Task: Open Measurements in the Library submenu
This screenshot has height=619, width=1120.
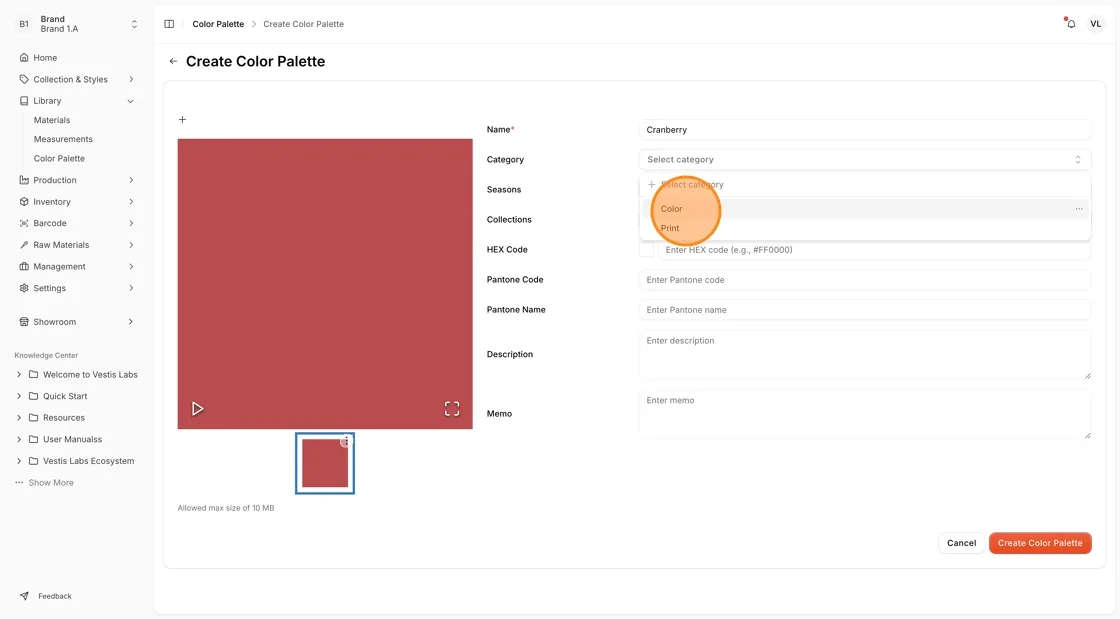Action: click(63, 139)
